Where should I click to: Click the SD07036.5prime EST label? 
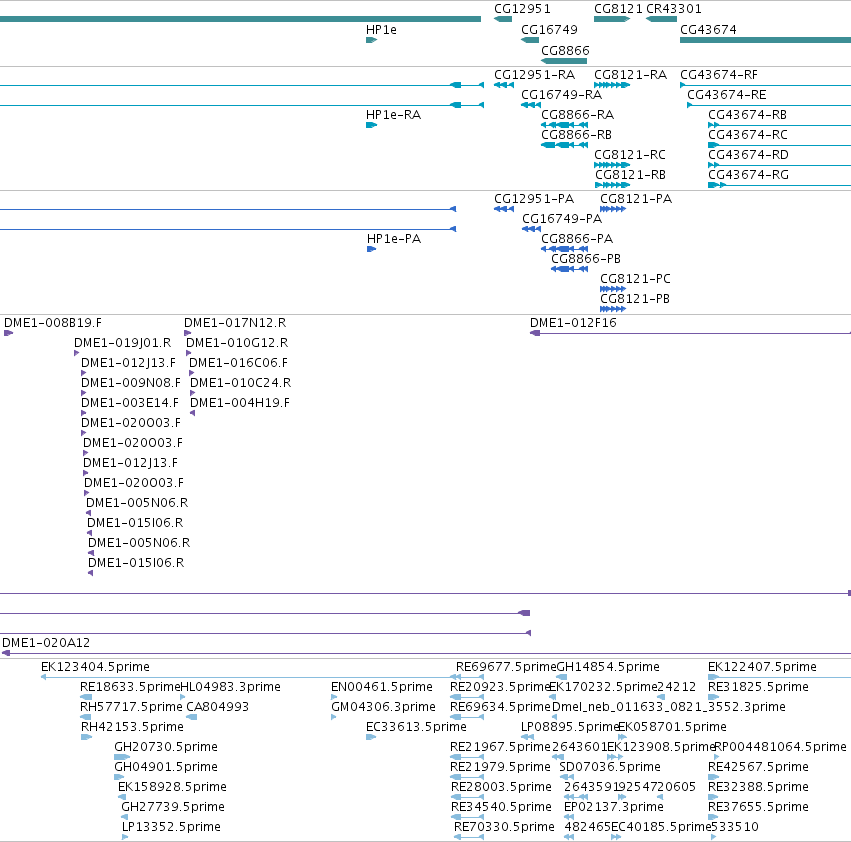(610, 768)
